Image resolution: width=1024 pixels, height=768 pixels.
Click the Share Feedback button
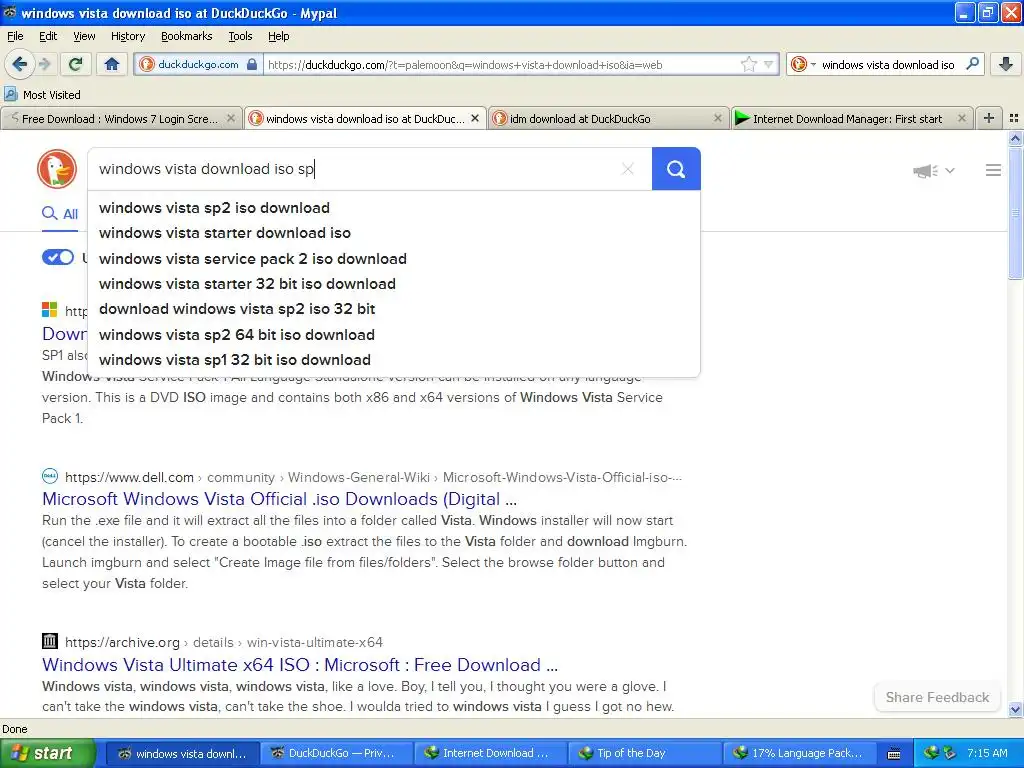(937, 697)
